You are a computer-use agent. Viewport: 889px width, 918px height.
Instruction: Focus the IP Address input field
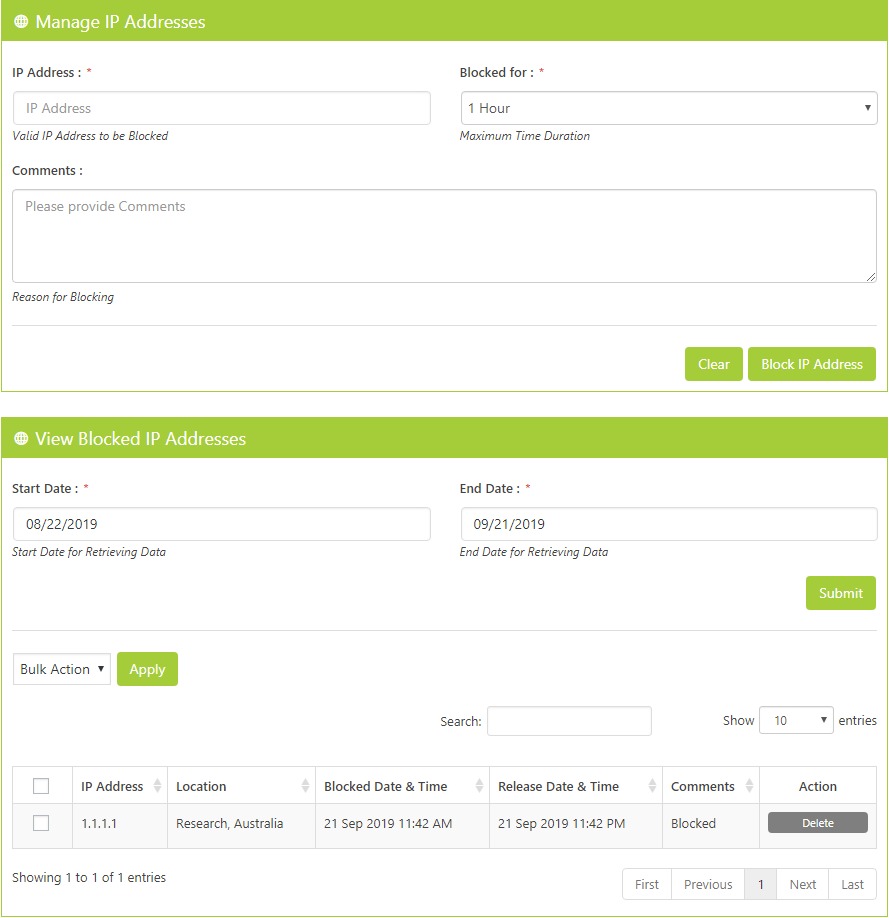221,108
